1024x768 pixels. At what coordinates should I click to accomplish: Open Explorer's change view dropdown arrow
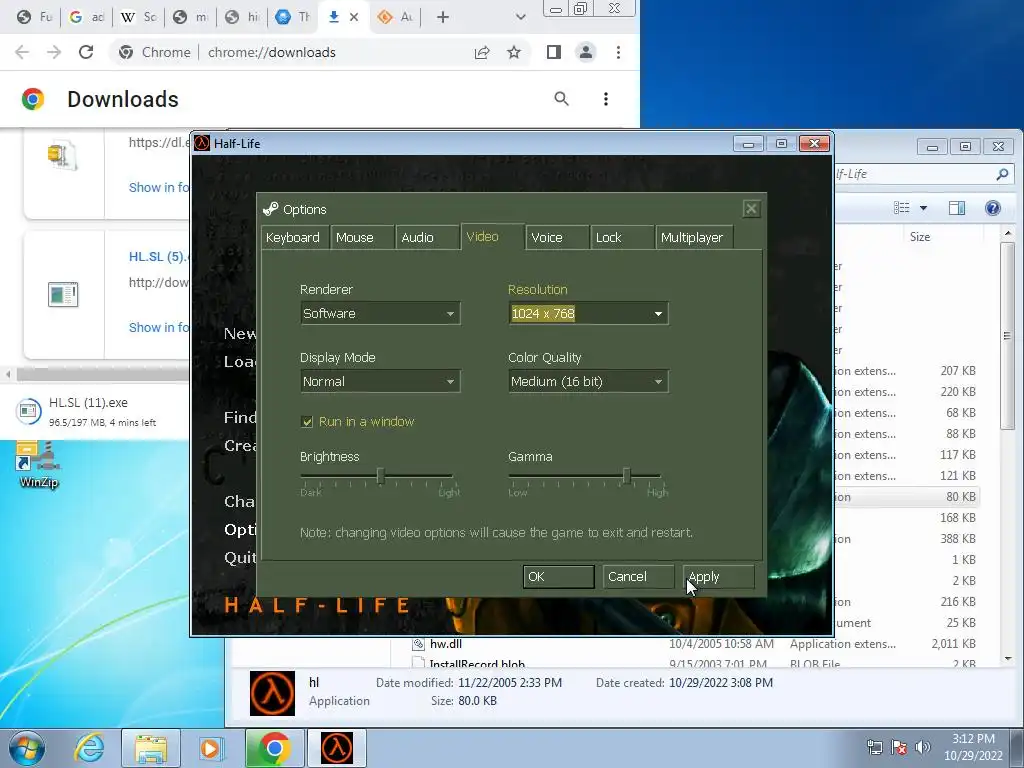pyautogui.click(x=923, y=208)
